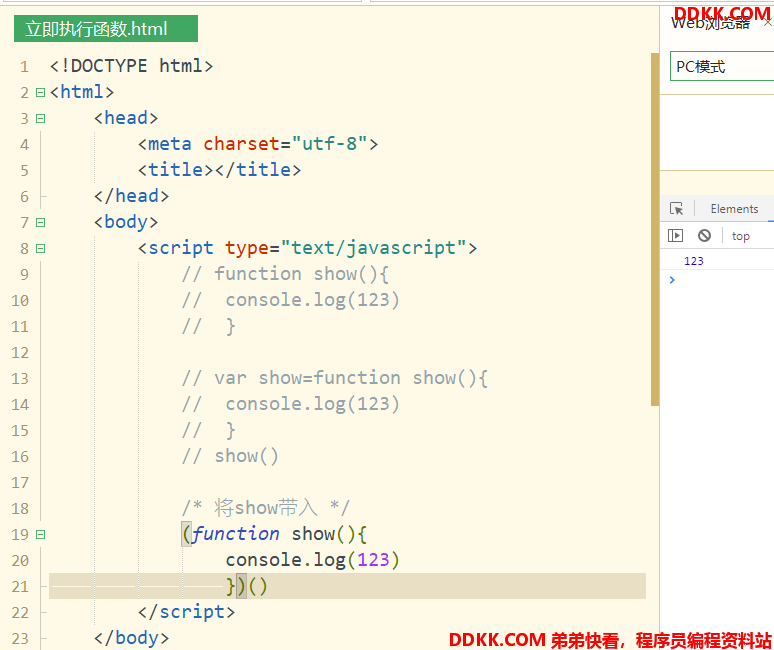
Task: Click line number 1 in gutter
Action: (24, 67)
